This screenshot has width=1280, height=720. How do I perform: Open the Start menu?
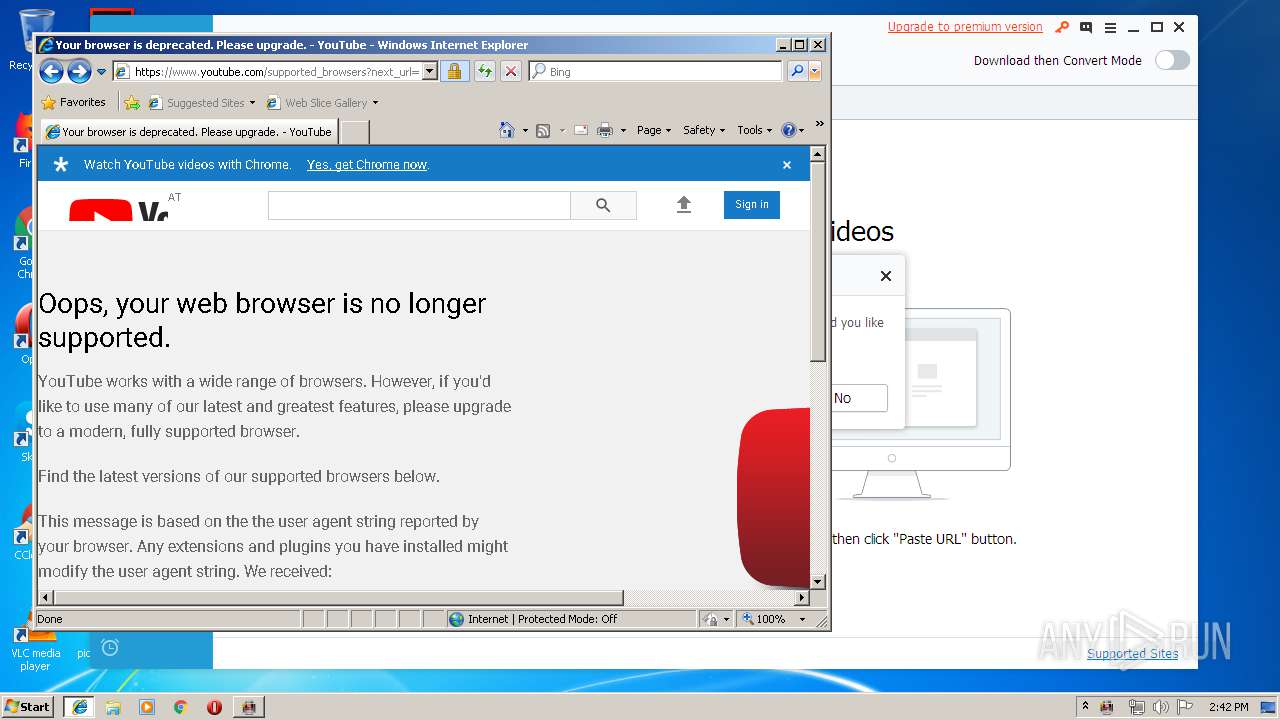tap(27, 706)
